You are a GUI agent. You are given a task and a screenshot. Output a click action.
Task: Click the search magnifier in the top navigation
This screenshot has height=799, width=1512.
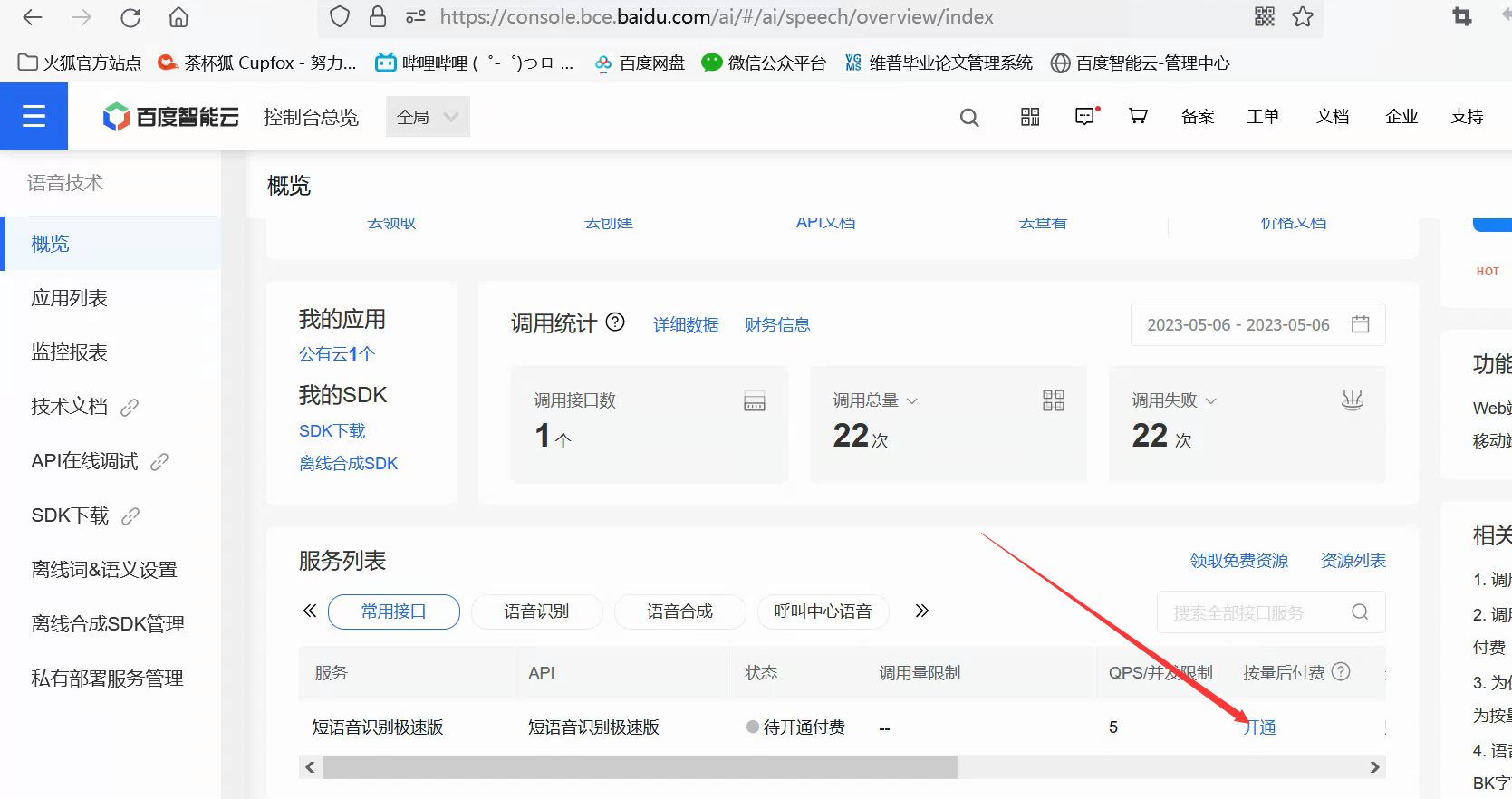coord(969,118)
